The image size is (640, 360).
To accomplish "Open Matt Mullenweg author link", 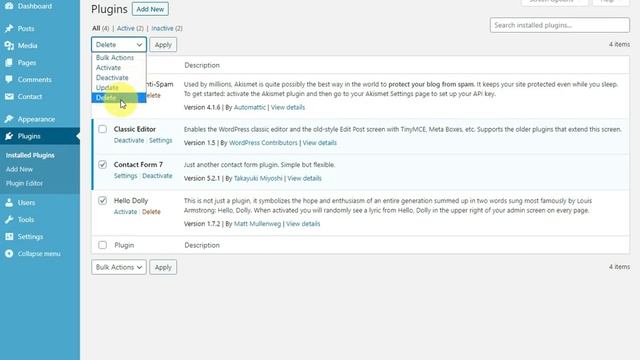I will point(258,224).
